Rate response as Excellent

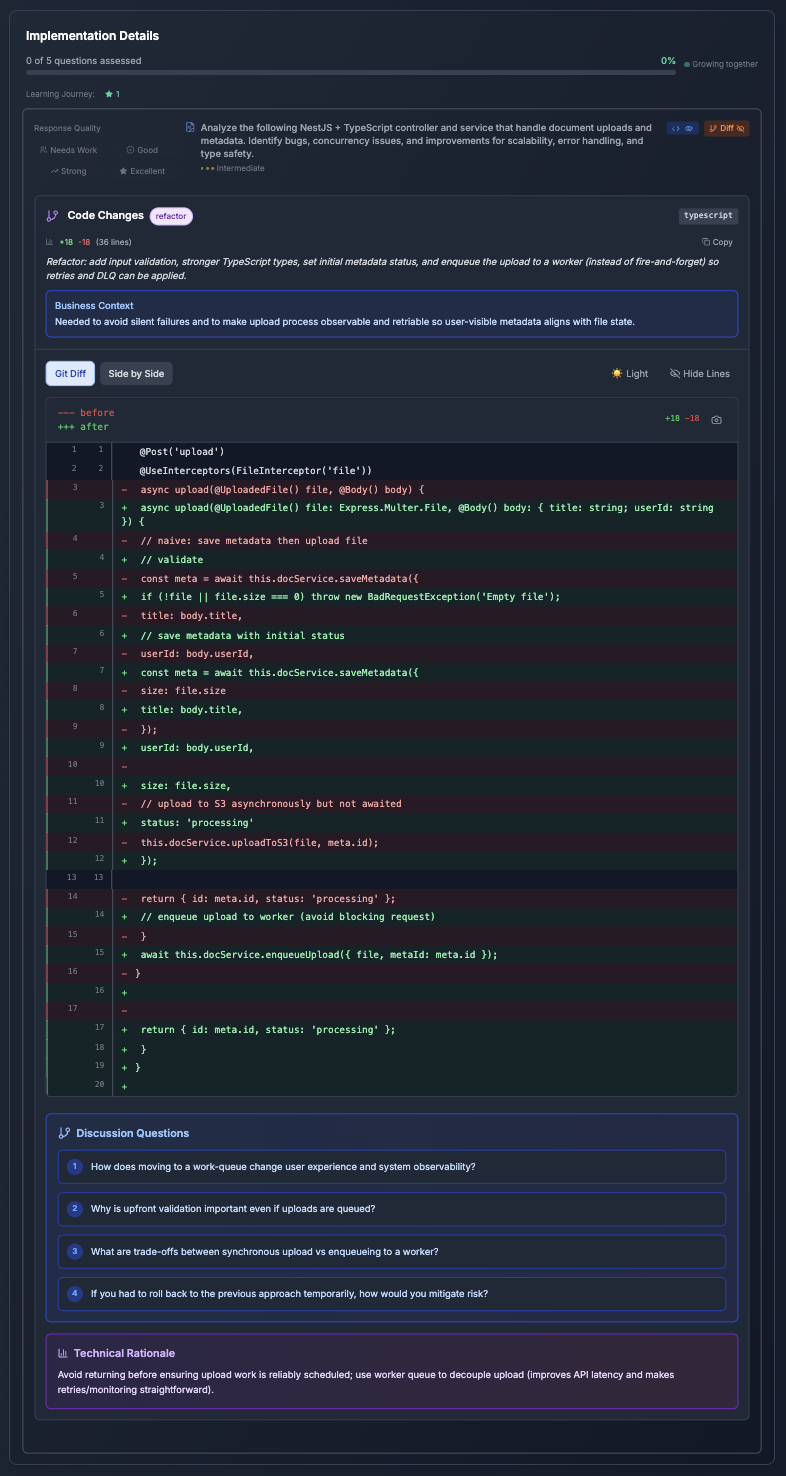click(x=142, y=171)
